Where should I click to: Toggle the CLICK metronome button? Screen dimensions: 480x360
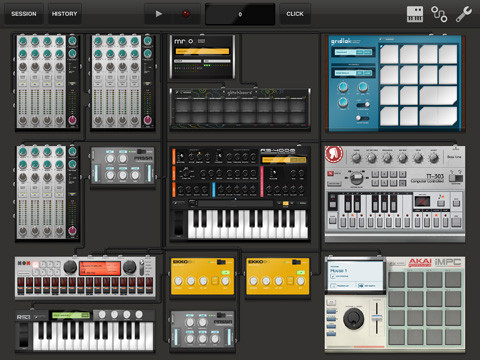(x=295, y=14)
